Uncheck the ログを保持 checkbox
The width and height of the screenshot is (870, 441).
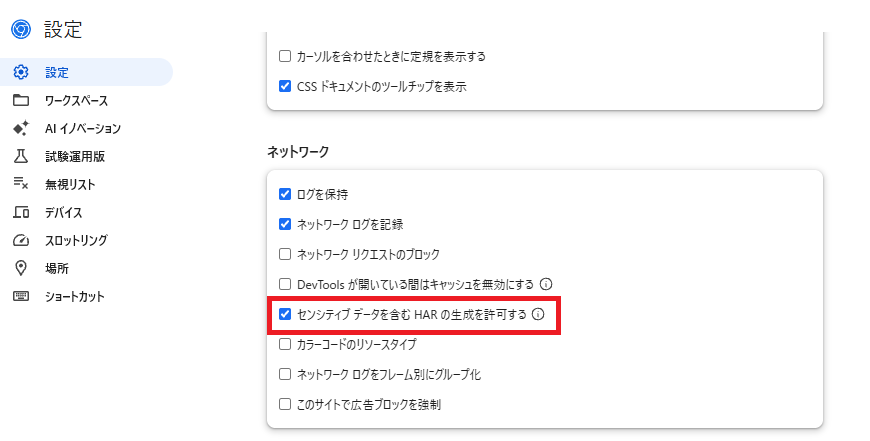[285, 194]
